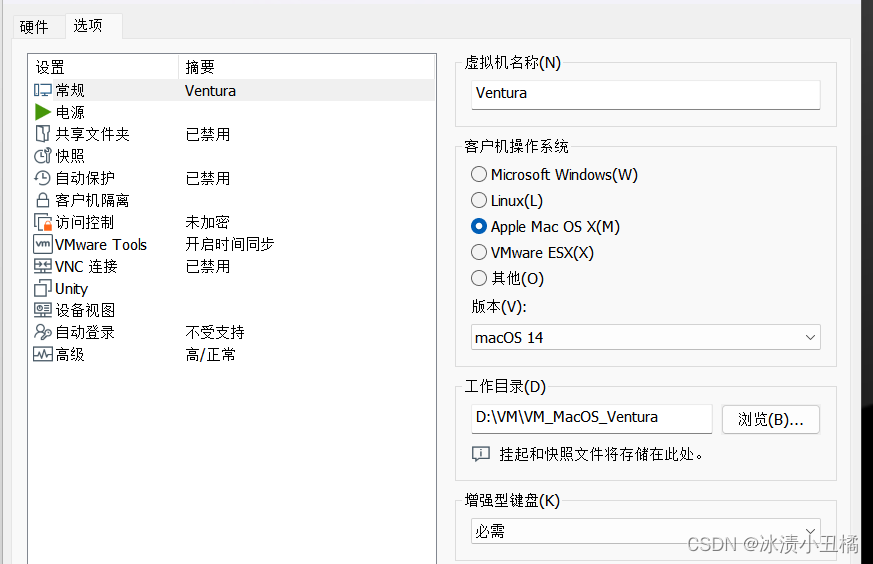Choose the 其他(O) radio button
This screenshot has height=564, width=873.
[479, 278]
